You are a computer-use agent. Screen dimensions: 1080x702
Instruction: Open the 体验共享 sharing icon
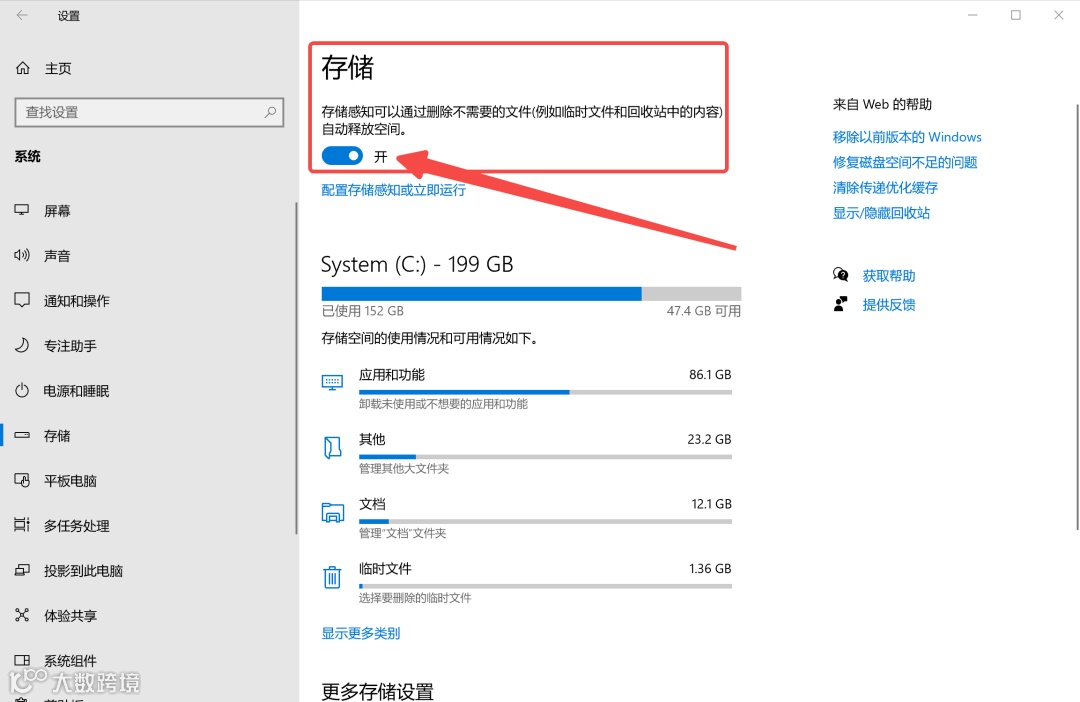point(22,615)
